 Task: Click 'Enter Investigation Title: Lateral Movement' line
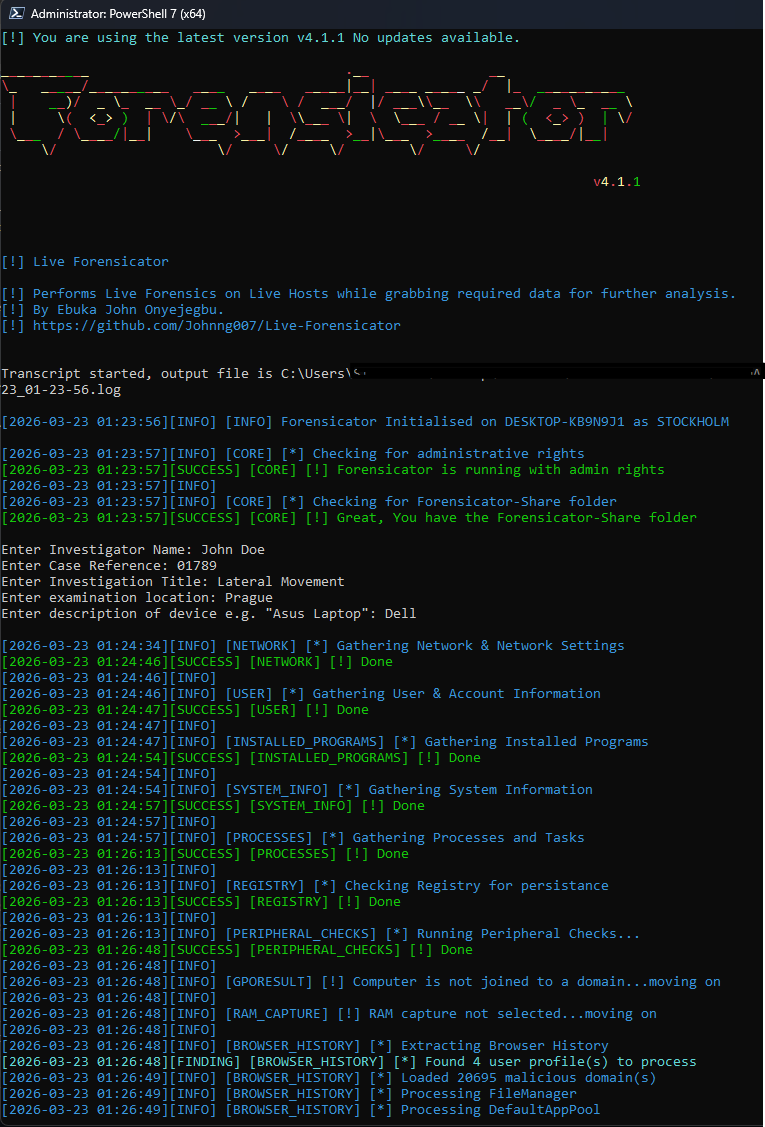click(x=173, y=581)
